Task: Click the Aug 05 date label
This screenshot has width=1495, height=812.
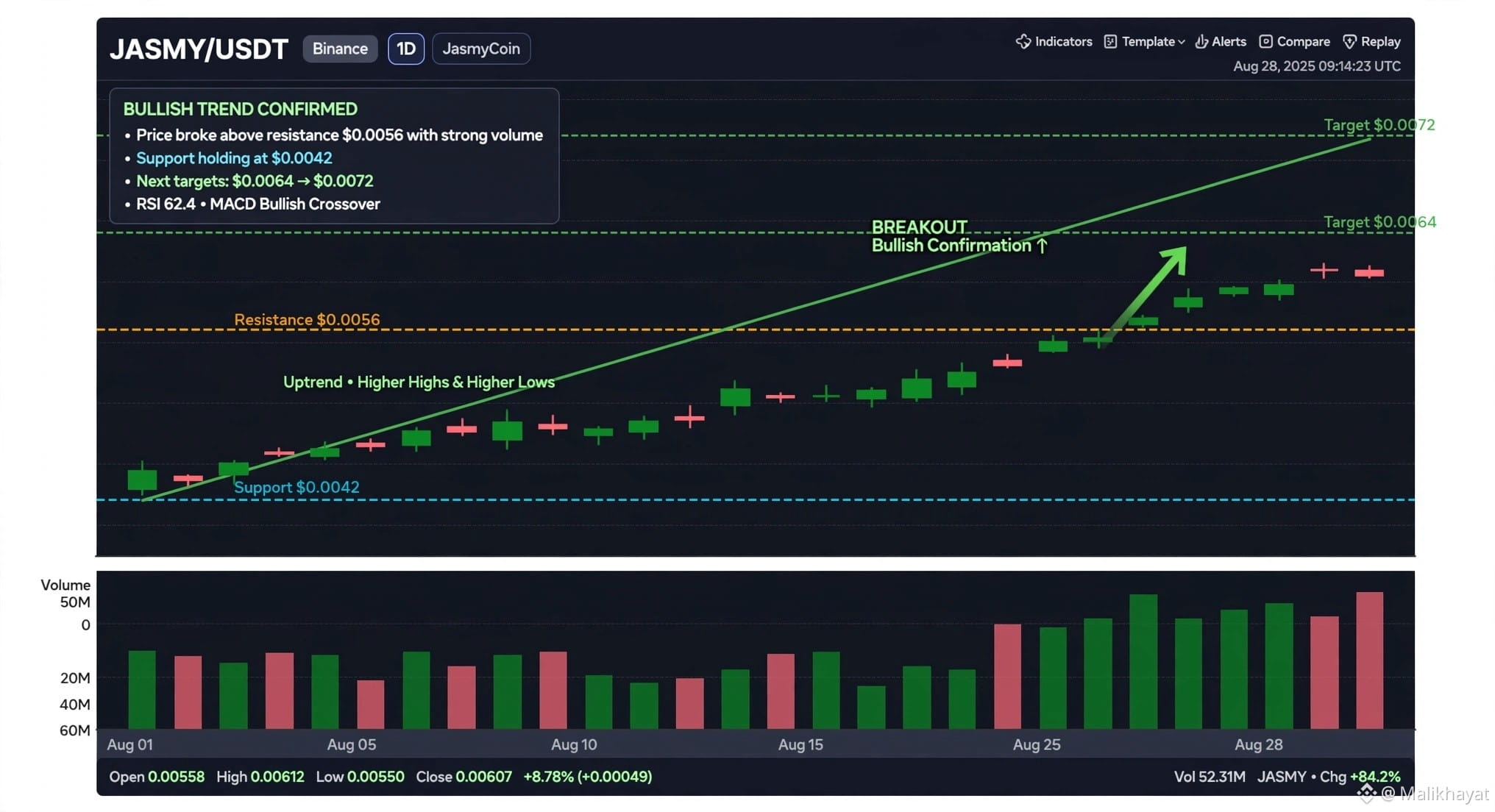Action: click(352, 744)
